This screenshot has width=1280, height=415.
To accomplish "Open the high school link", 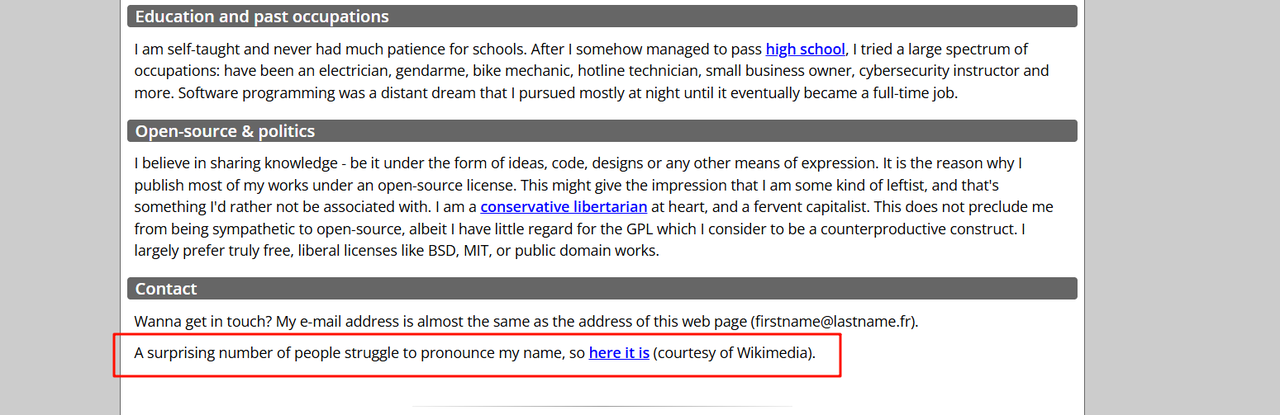I will tap(806, 49).
